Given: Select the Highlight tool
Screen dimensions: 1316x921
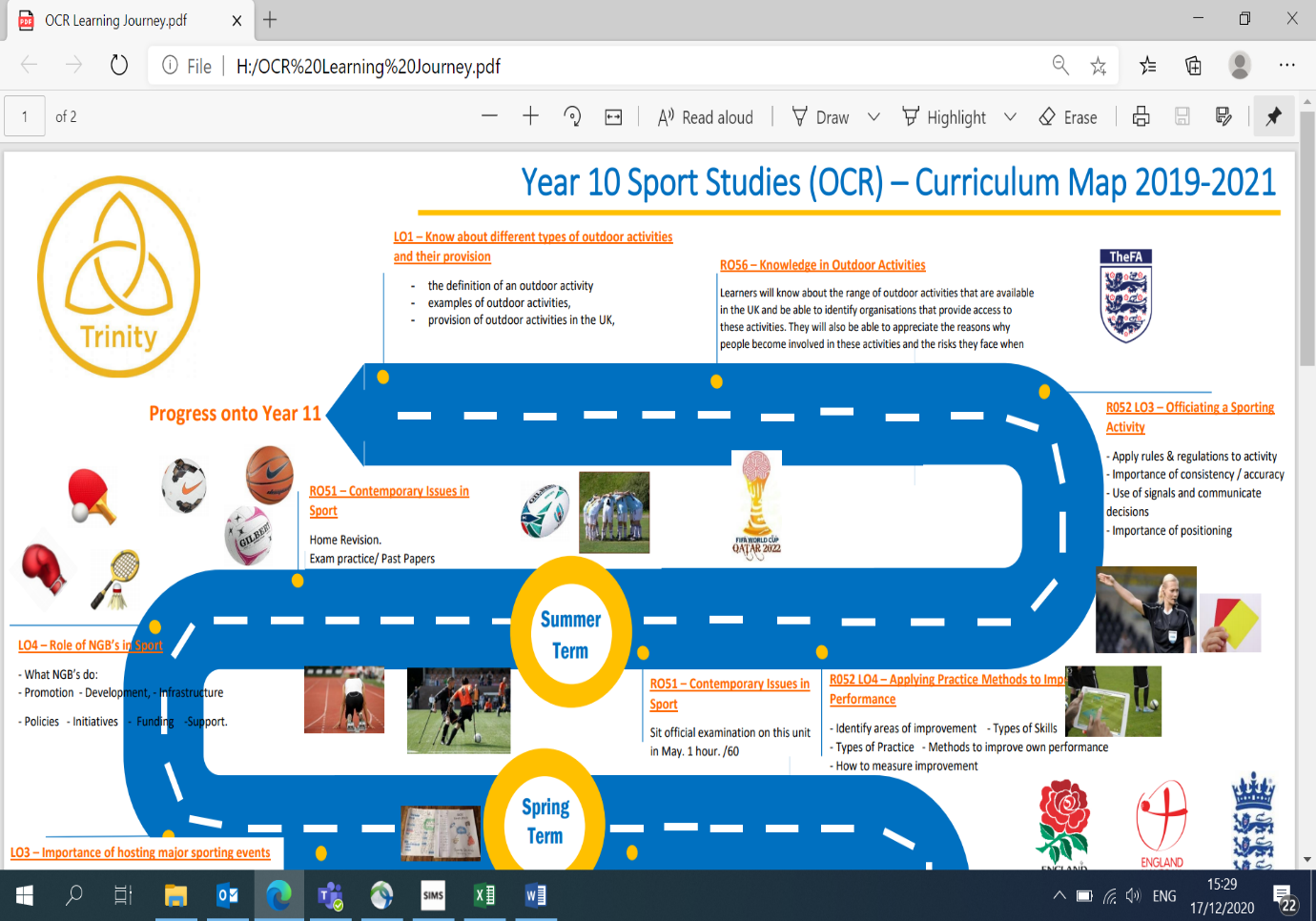Looking at the screenshot, I should point(944,117).
